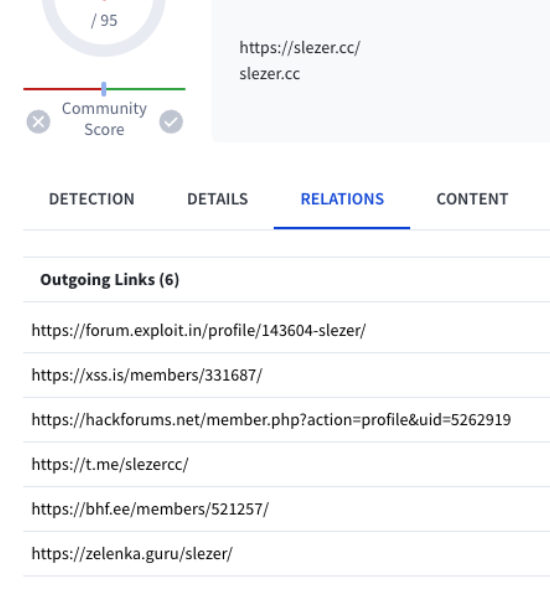The image size is (550, 595).
Task: Switch to the DETECTION tab
Action: click(x=91, y=199)
